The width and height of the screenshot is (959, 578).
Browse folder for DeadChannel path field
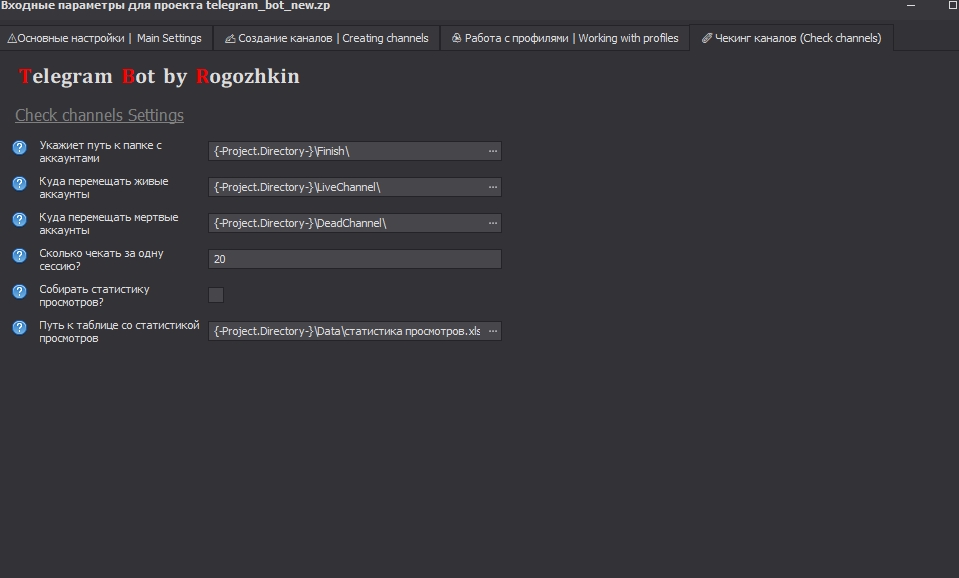493,223
